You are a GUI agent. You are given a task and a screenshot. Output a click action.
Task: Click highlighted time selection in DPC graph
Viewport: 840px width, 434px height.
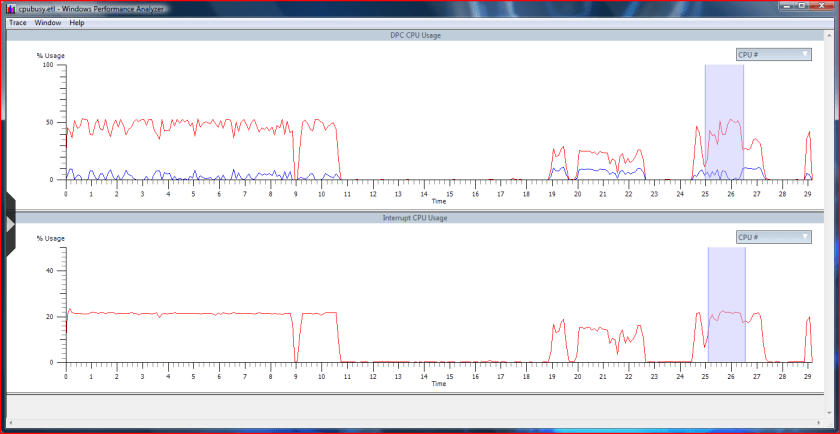click(724, 120)
